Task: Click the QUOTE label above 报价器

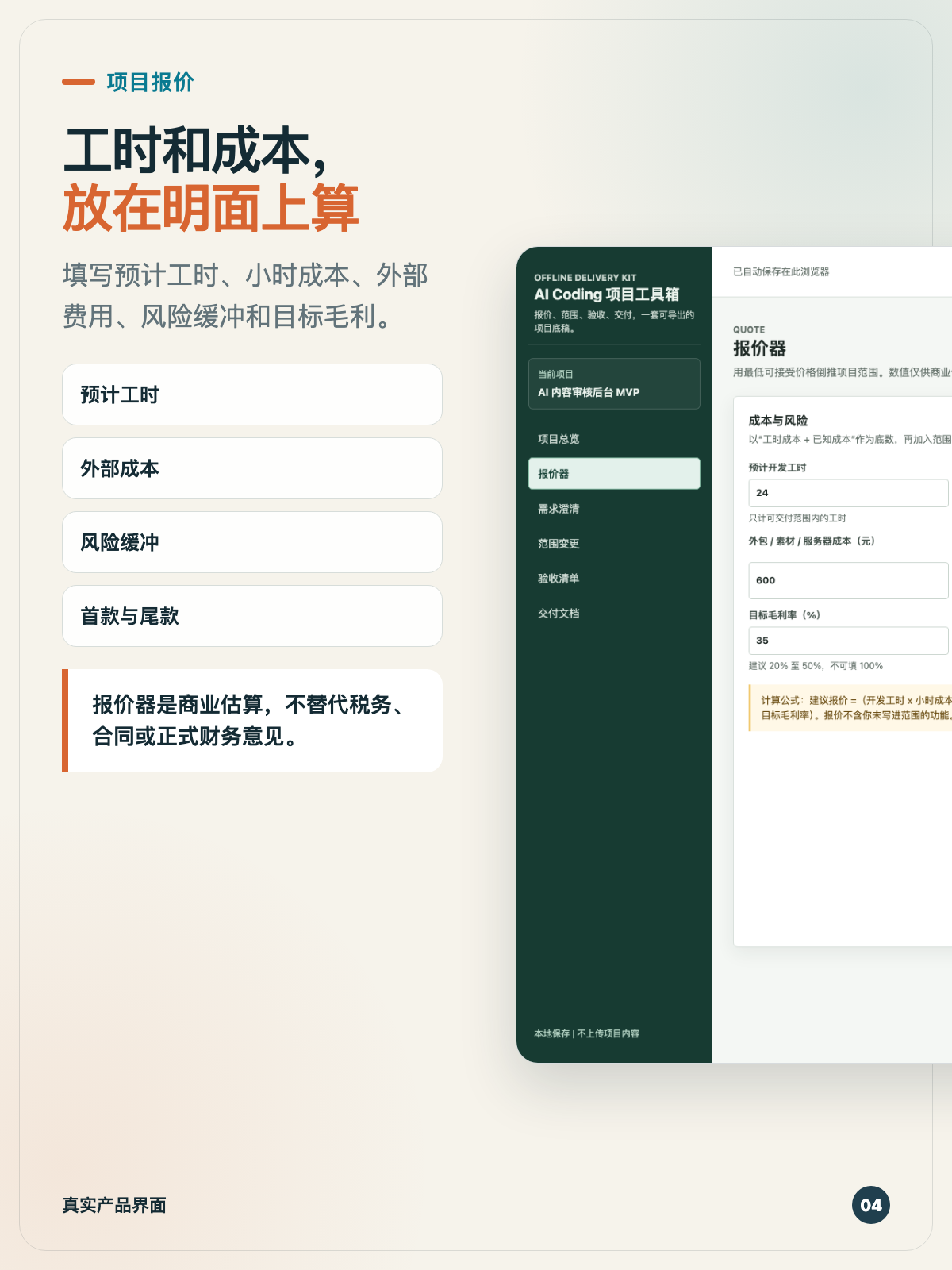Action: 749,329
